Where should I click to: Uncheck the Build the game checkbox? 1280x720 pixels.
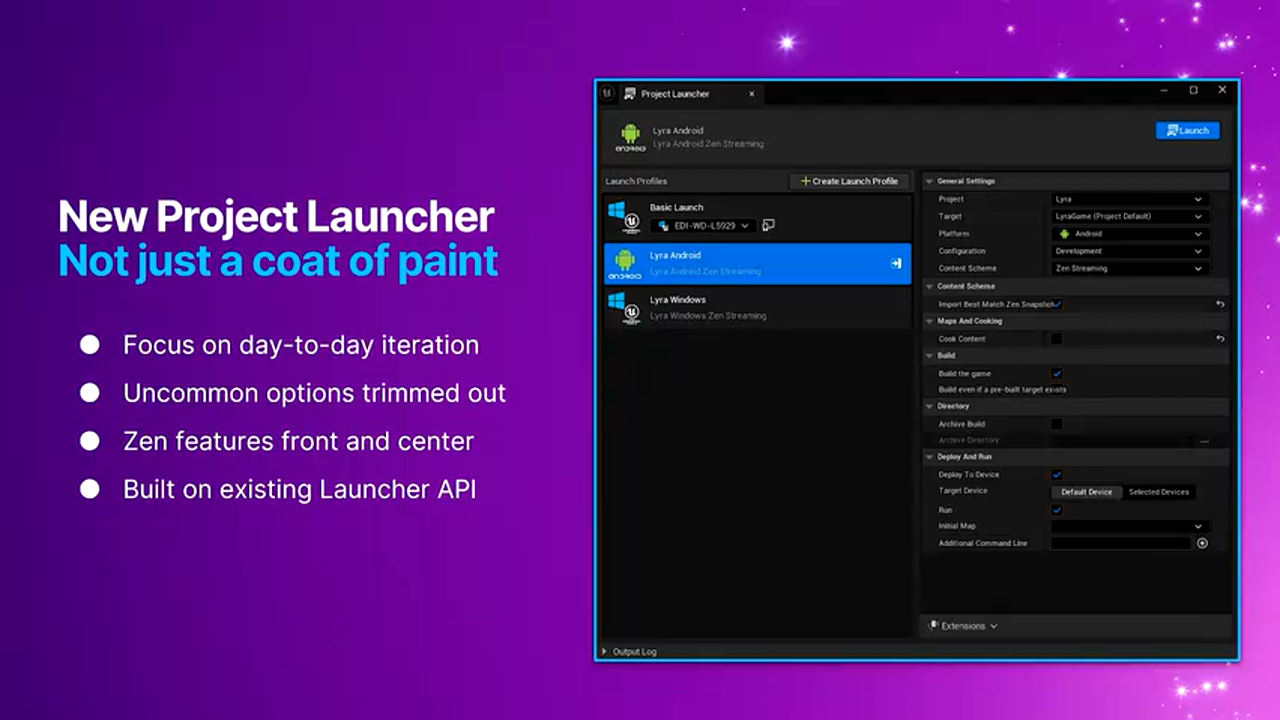click(1056, 373)
